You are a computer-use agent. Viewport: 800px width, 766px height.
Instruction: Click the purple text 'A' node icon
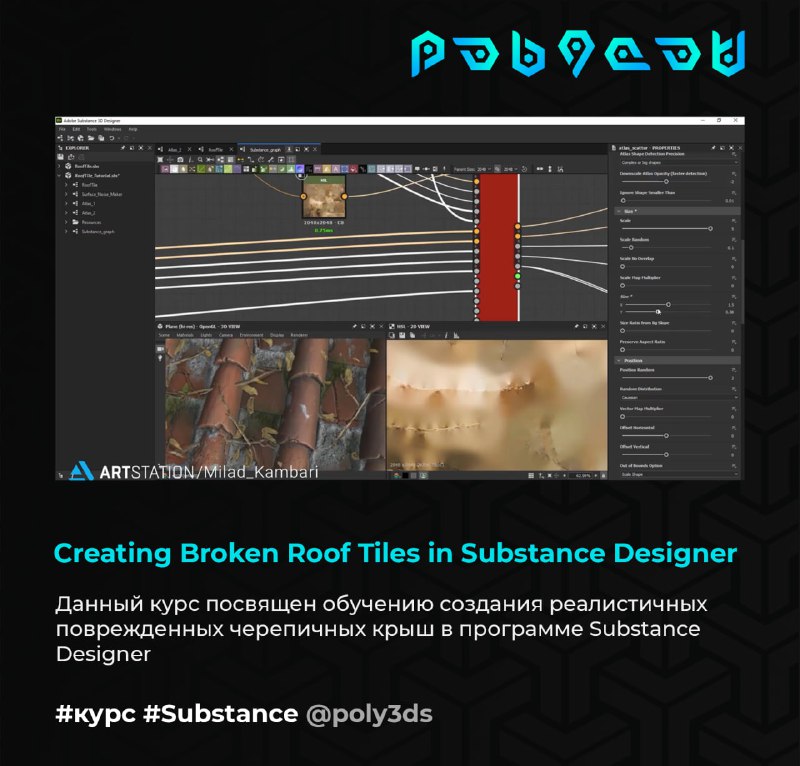pos(336,168)
